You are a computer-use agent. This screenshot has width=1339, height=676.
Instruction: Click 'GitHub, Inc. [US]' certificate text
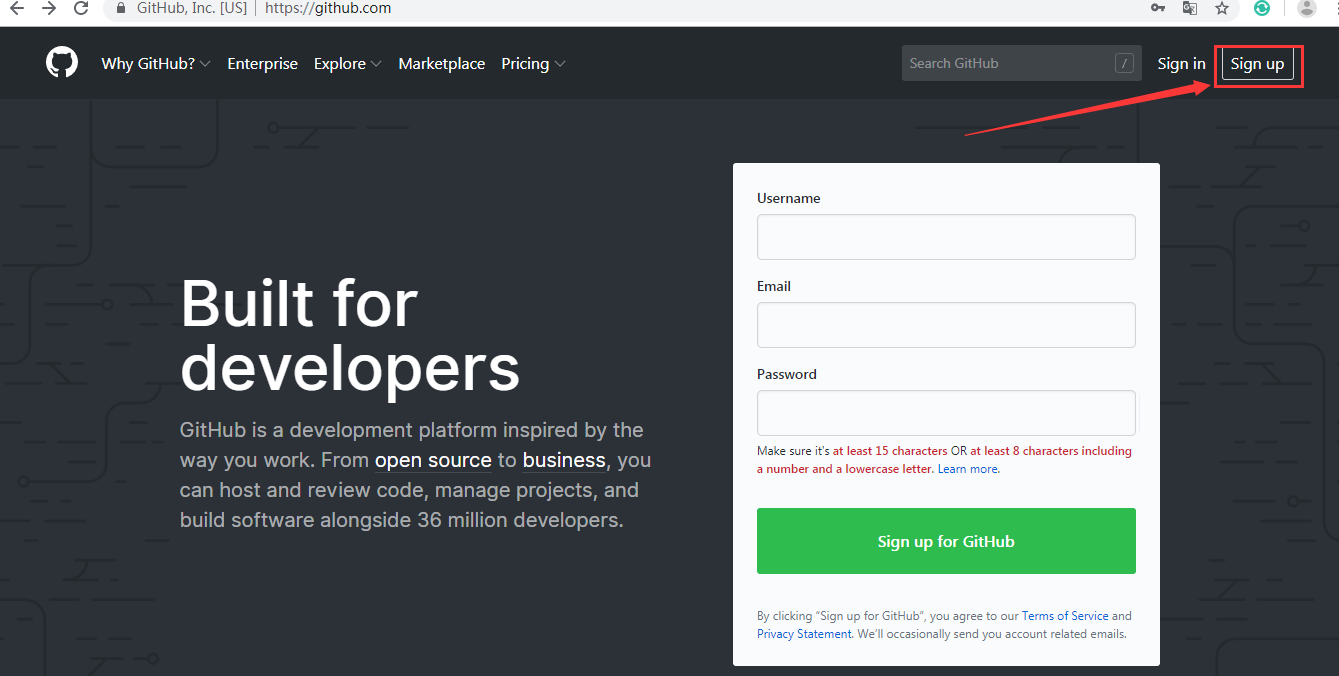coord(190,8)
